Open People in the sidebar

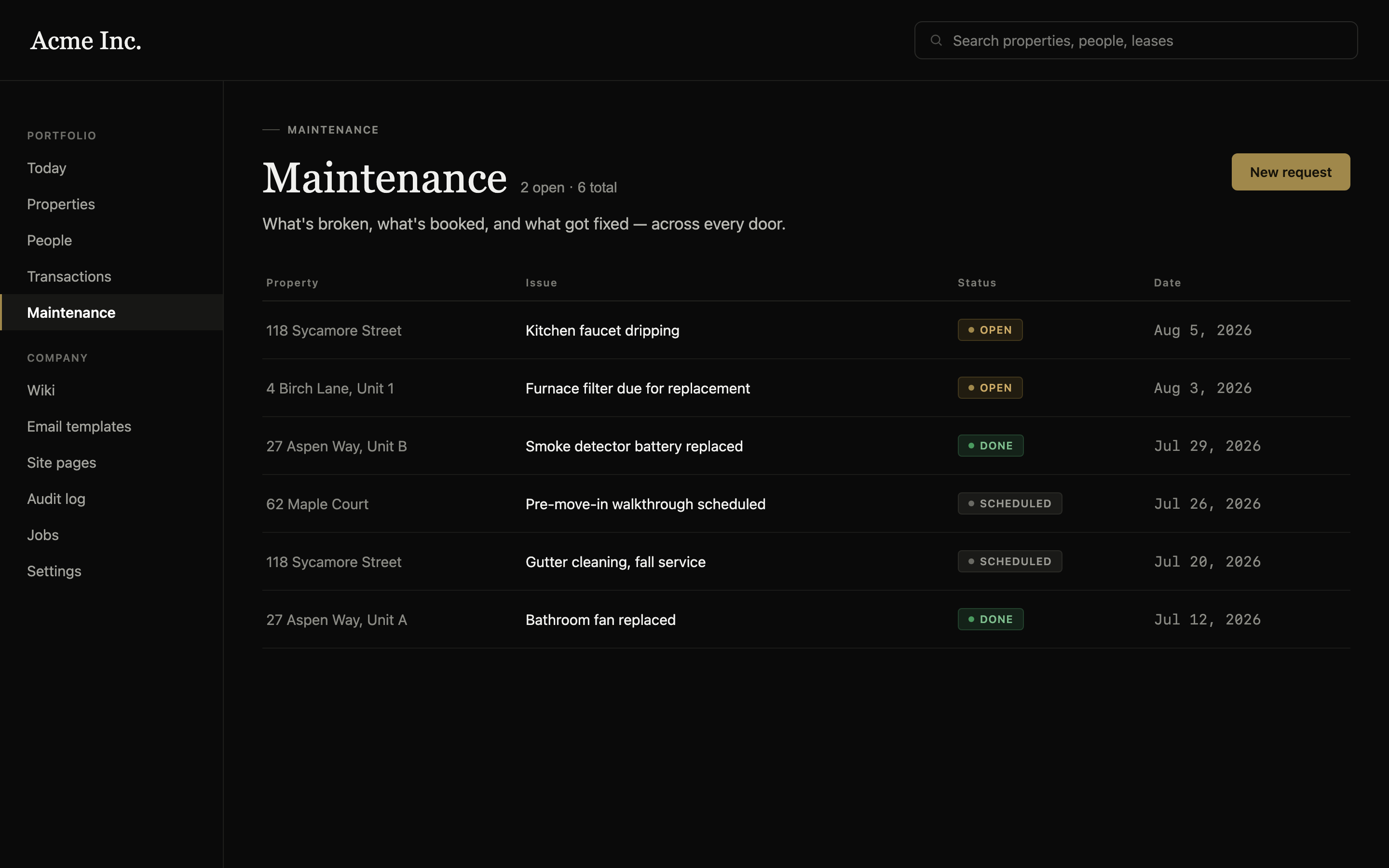click(x=49, y=241)
